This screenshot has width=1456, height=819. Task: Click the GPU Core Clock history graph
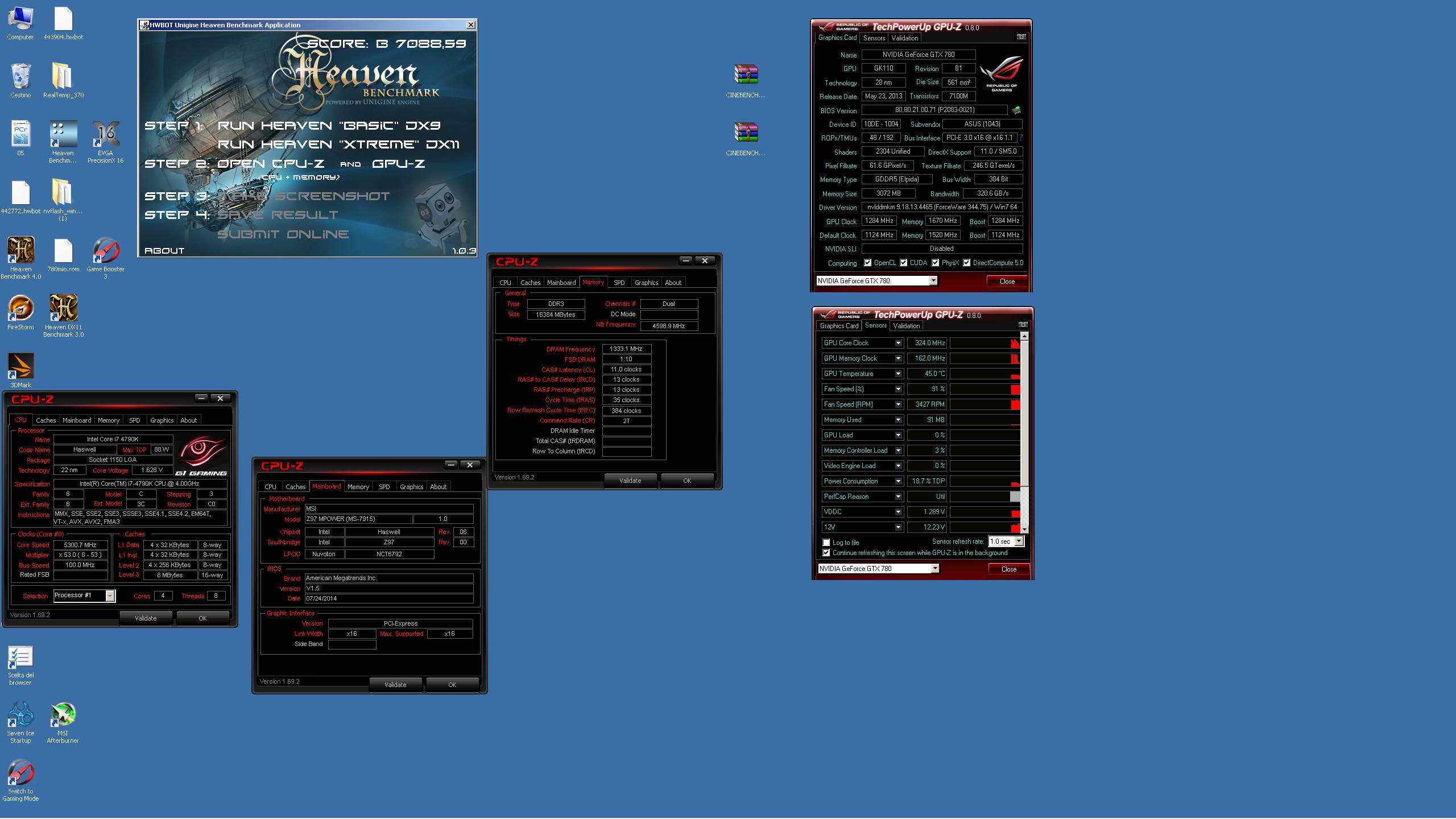click(x=985, y=343)
